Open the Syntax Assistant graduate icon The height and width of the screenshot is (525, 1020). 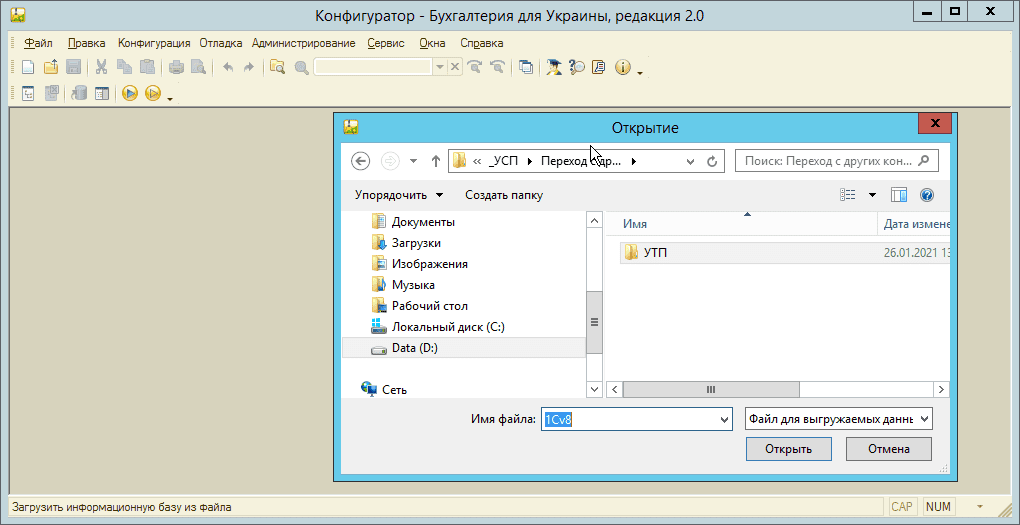(x=554, y=67)
